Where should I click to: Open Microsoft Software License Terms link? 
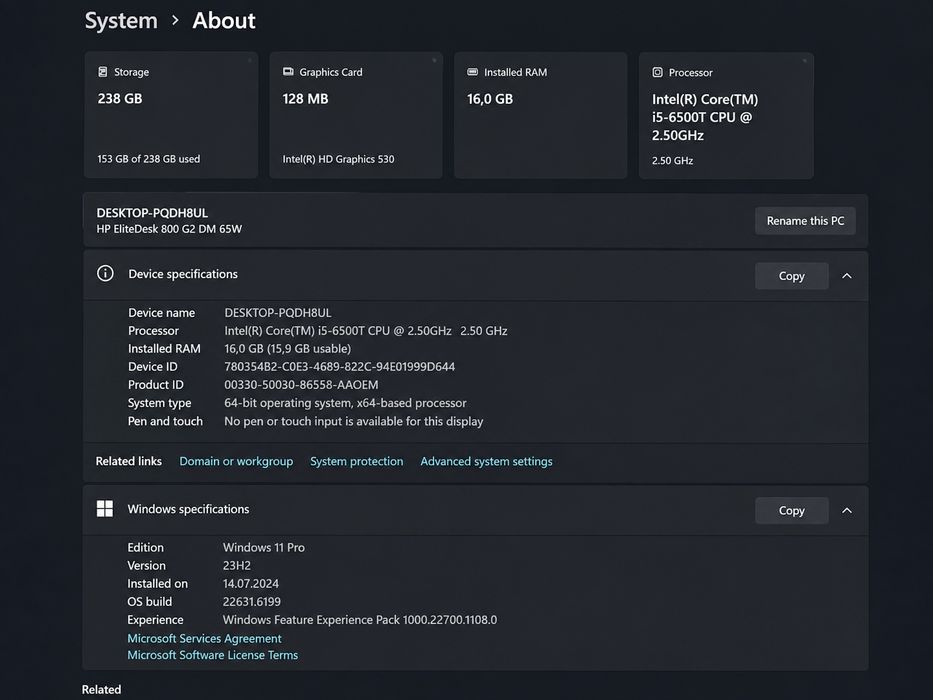[x=212, y=655]
